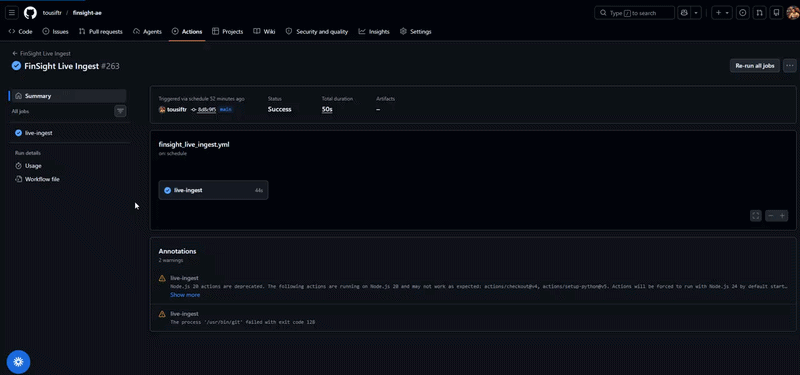Click the success check icon beside run title

[16, 66]
